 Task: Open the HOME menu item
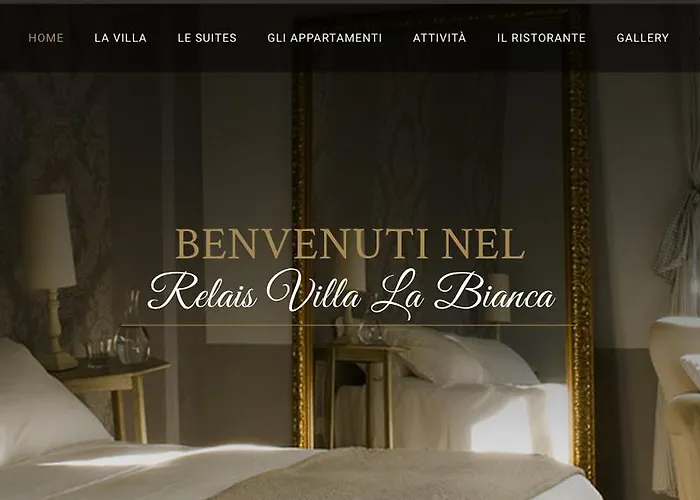point(46,38)
